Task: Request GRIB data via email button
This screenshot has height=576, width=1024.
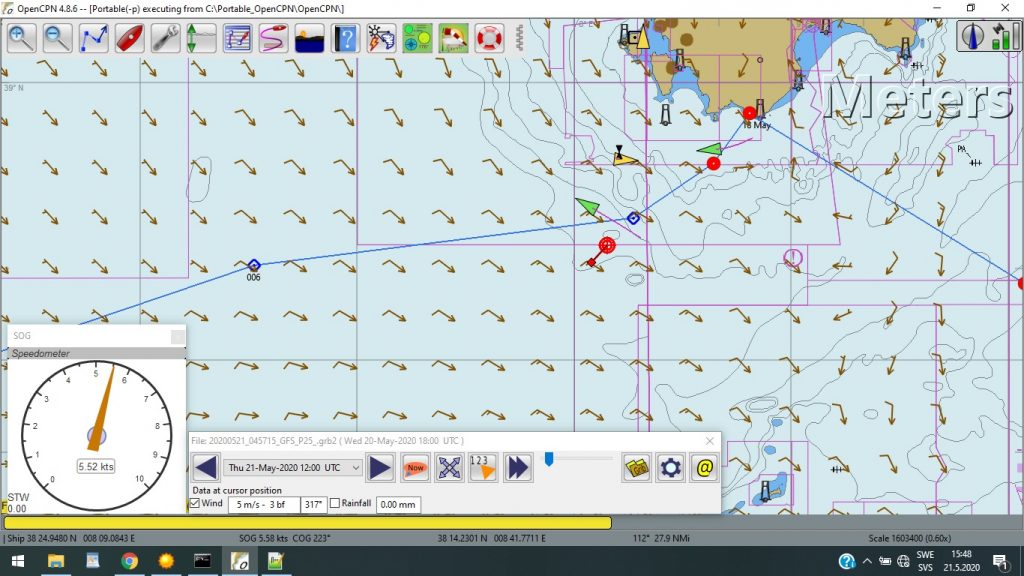Action: click(705, 468)
